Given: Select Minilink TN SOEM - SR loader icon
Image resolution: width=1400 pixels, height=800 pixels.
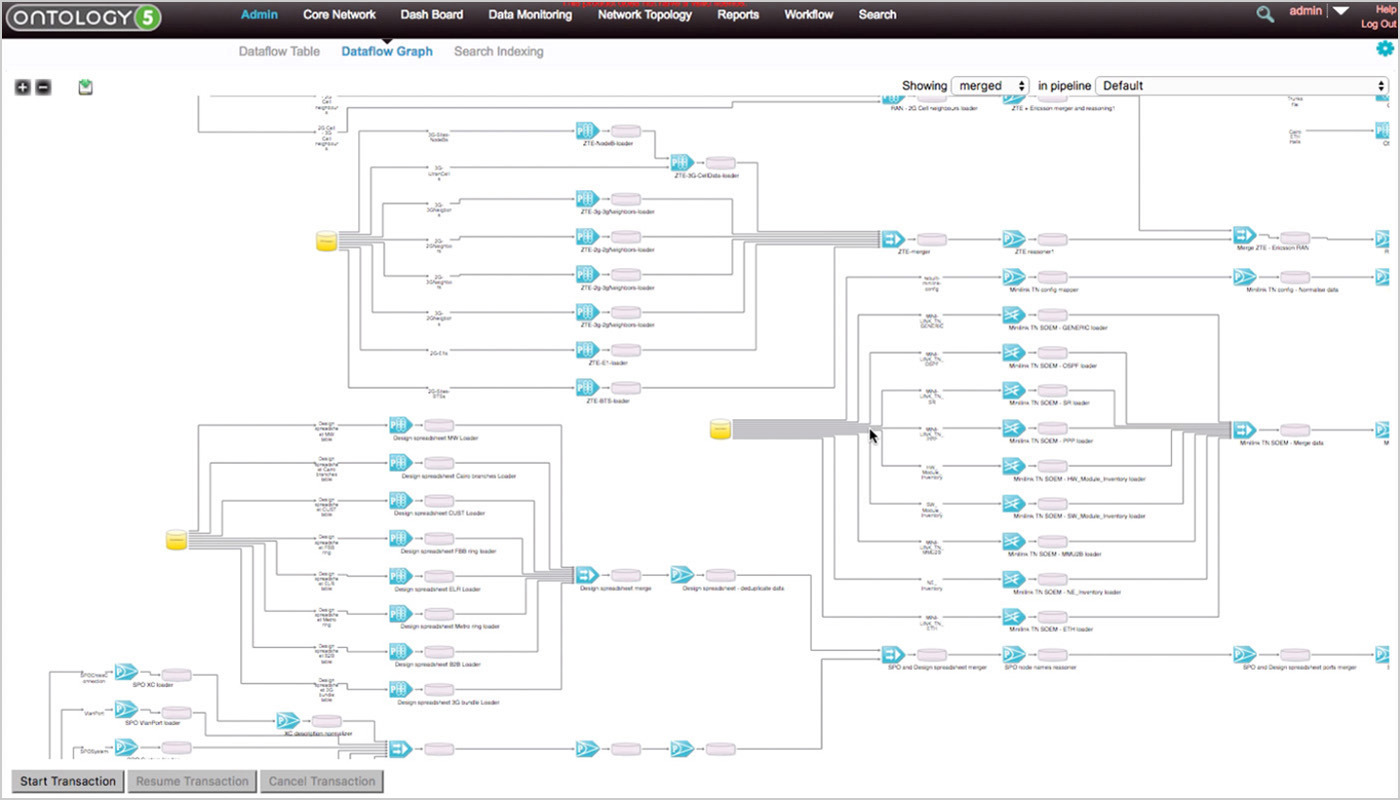Looking at the screenshot, I should click(1014, 390).
